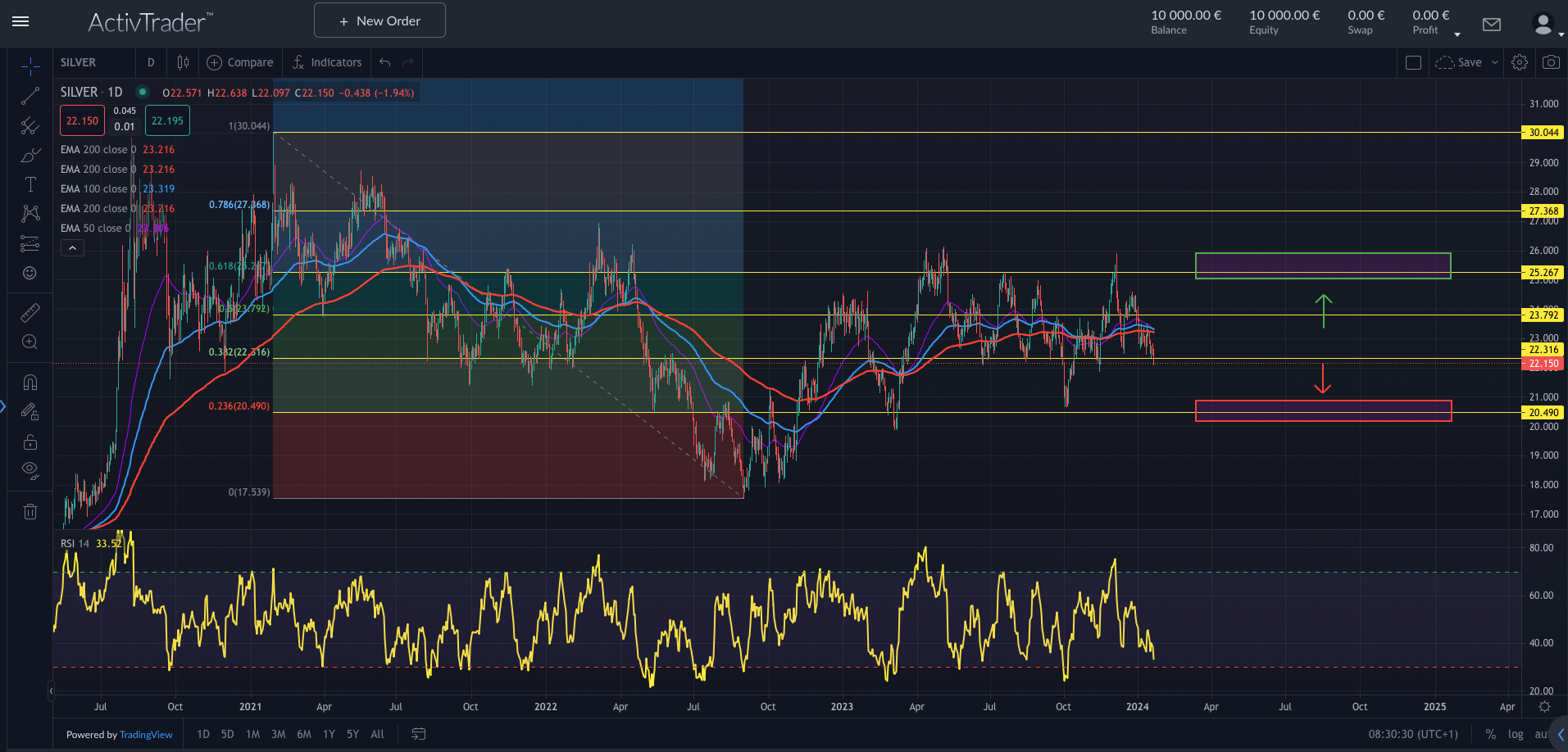1568x752 pixels.
Task: Take a chart snapshot with camera icon
Action: pos(1551,62)
